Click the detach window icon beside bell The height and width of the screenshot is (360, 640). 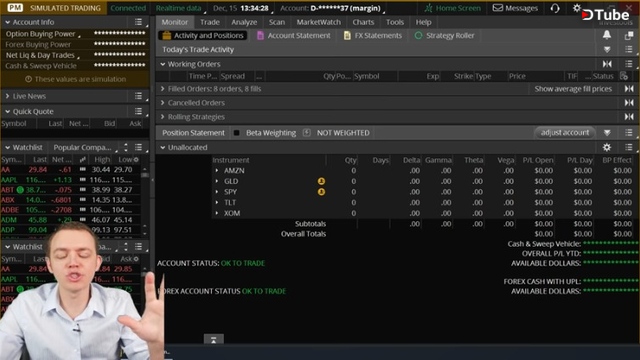pyautogui.click(x=629, y=36)
